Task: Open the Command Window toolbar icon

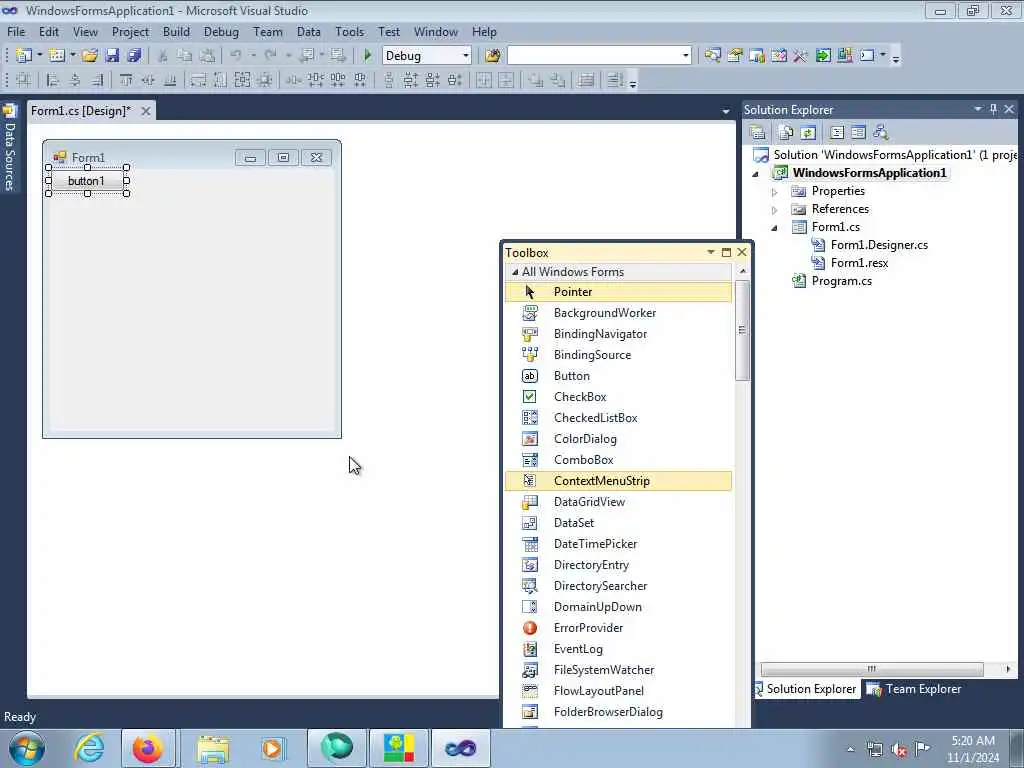Action: [867, 56]
